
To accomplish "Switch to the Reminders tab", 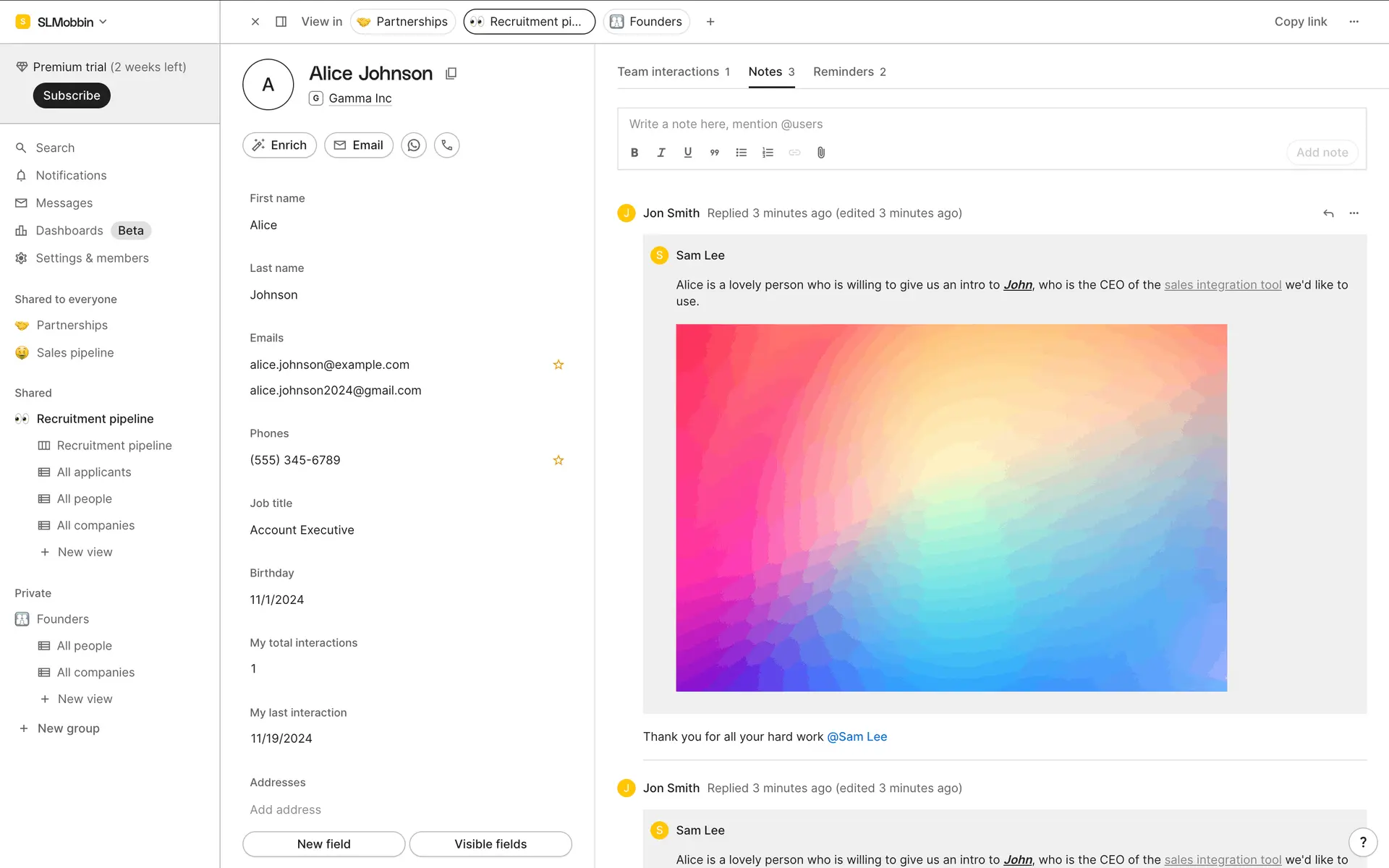I will coord(849,72).
